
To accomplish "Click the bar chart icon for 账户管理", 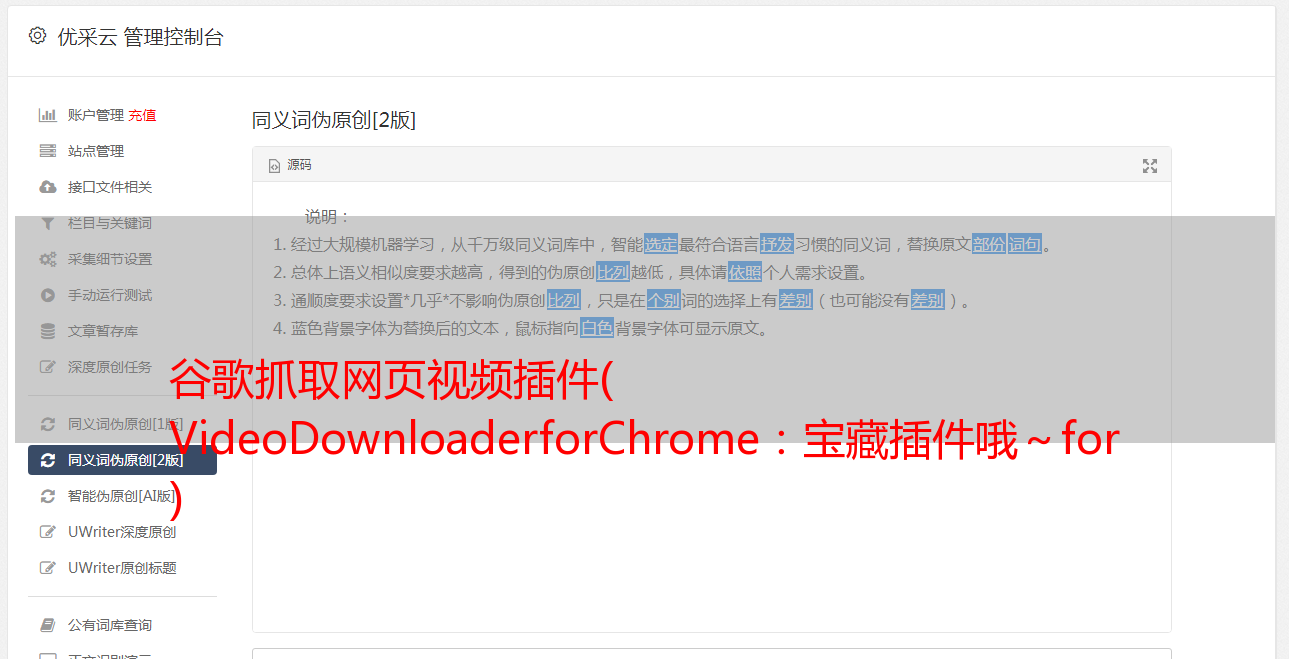I will 47,115.
